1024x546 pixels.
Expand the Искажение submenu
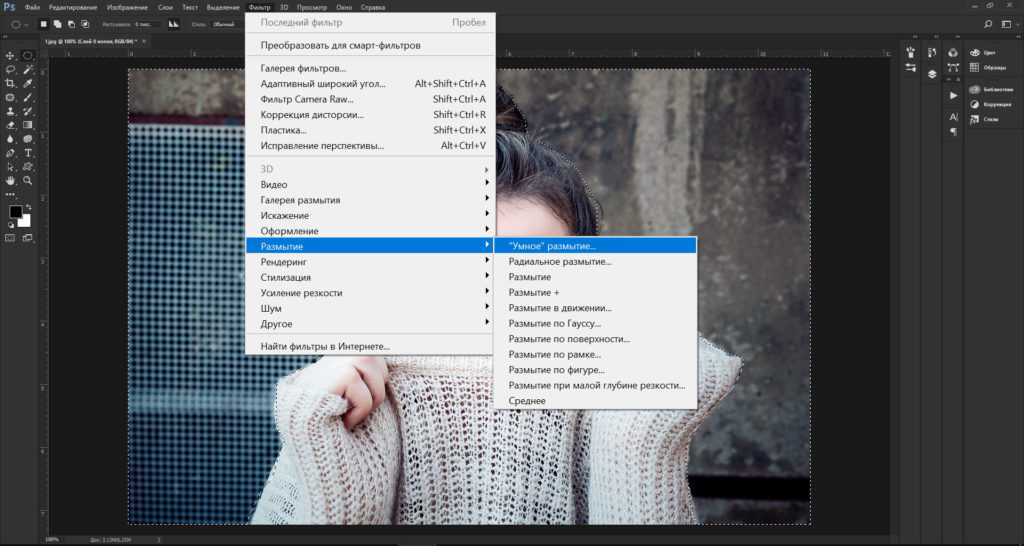370,216
